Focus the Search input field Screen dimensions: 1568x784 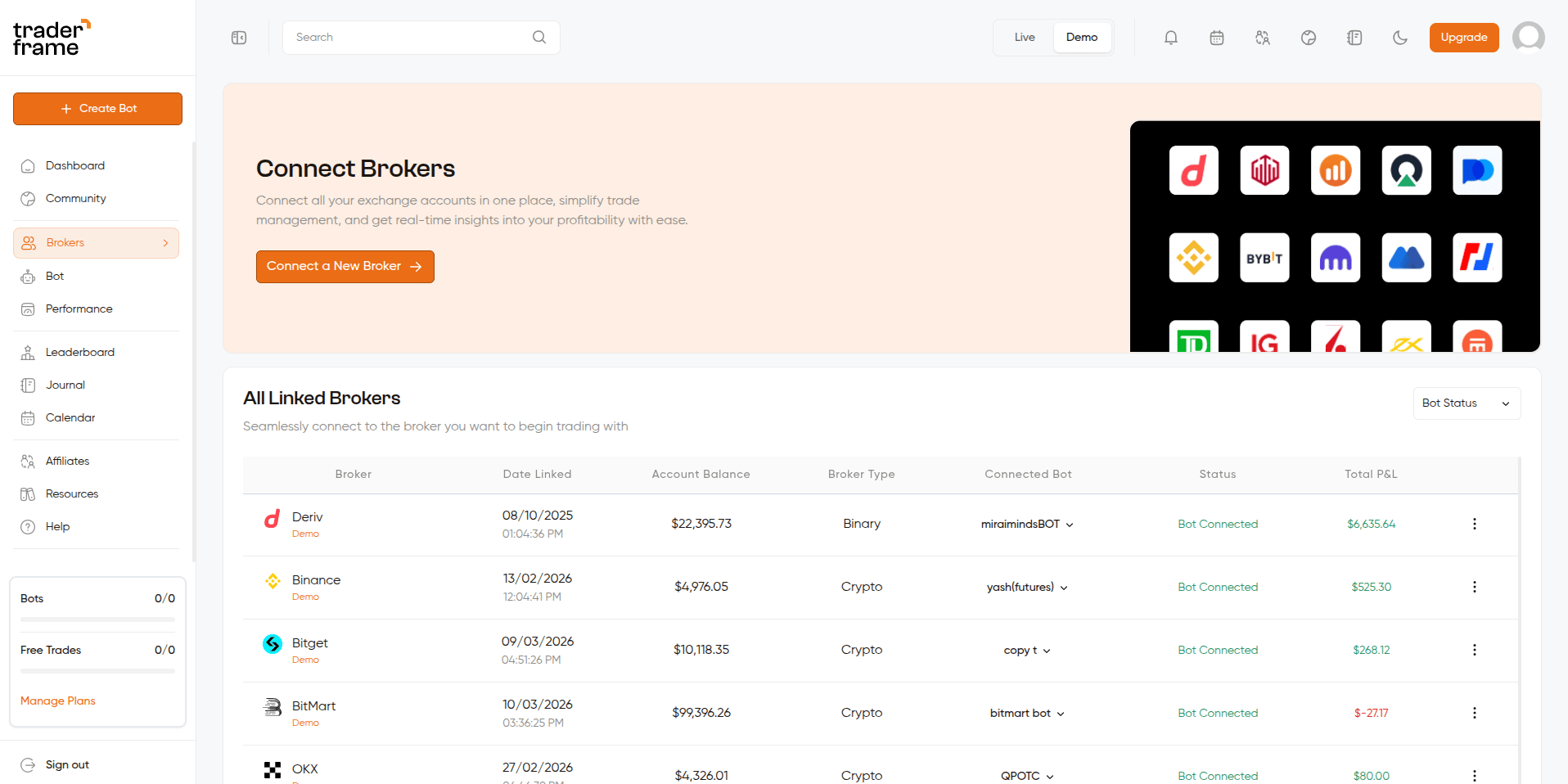click(x=421, y=38)
